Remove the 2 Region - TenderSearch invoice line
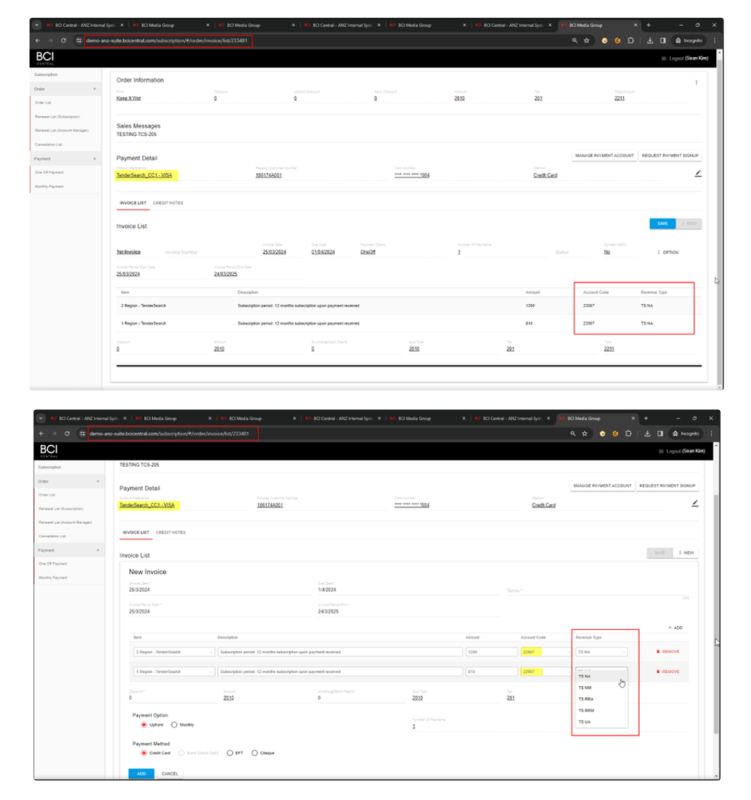The width and height of the screenshot is (751, 800). [668, 650]
